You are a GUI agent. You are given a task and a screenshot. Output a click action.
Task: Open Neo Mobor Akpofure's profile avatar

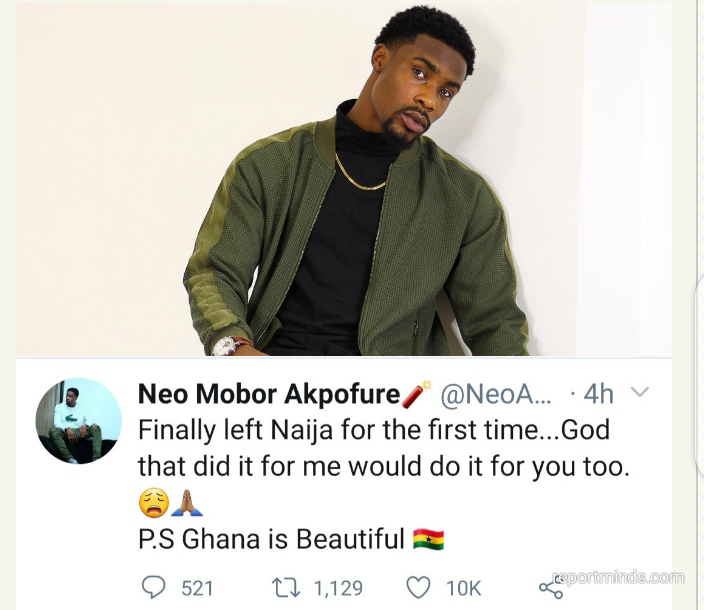pyautogui.click(x=79, y=421)
